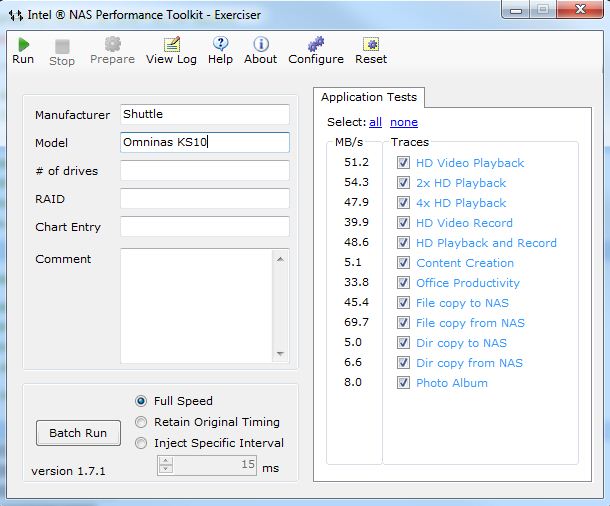Image resolution: width=610 pixels, height=506 pixels.
Task: Uncheck HD Video Record trace
Action: [x=403, y=222]
